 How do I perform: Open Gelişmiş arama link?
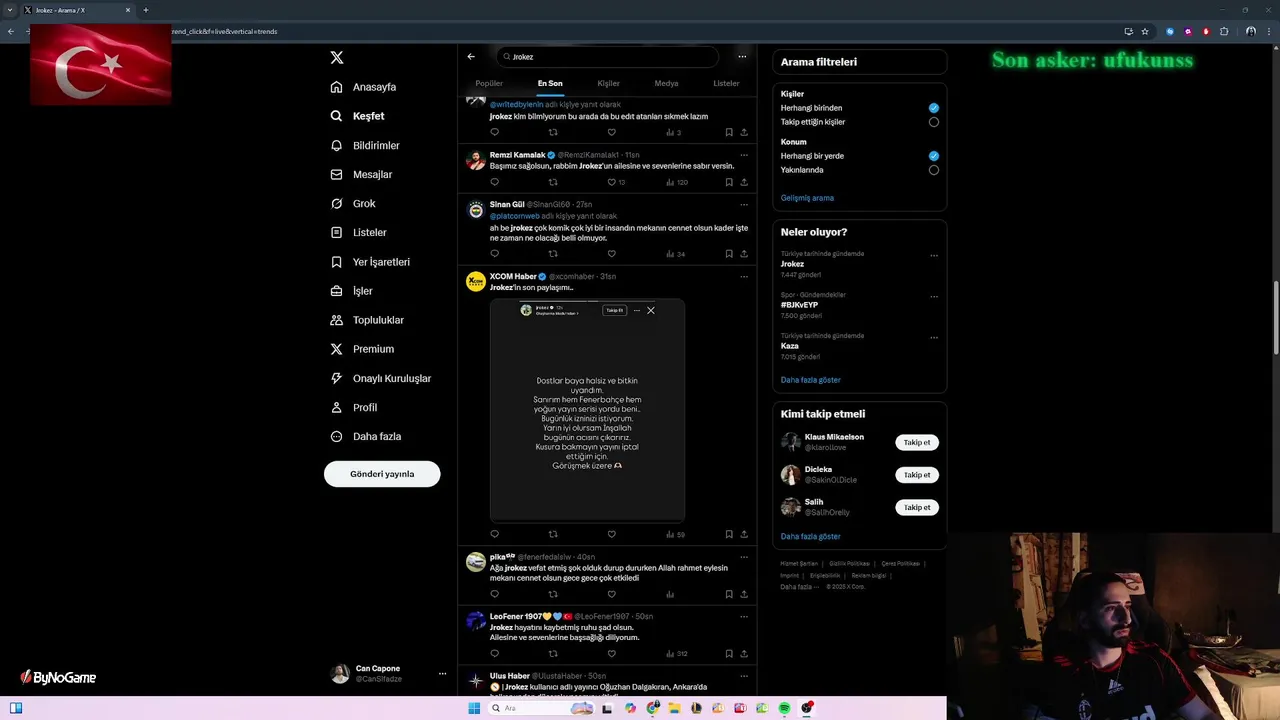pyautogui.click(x=807, y=198)
